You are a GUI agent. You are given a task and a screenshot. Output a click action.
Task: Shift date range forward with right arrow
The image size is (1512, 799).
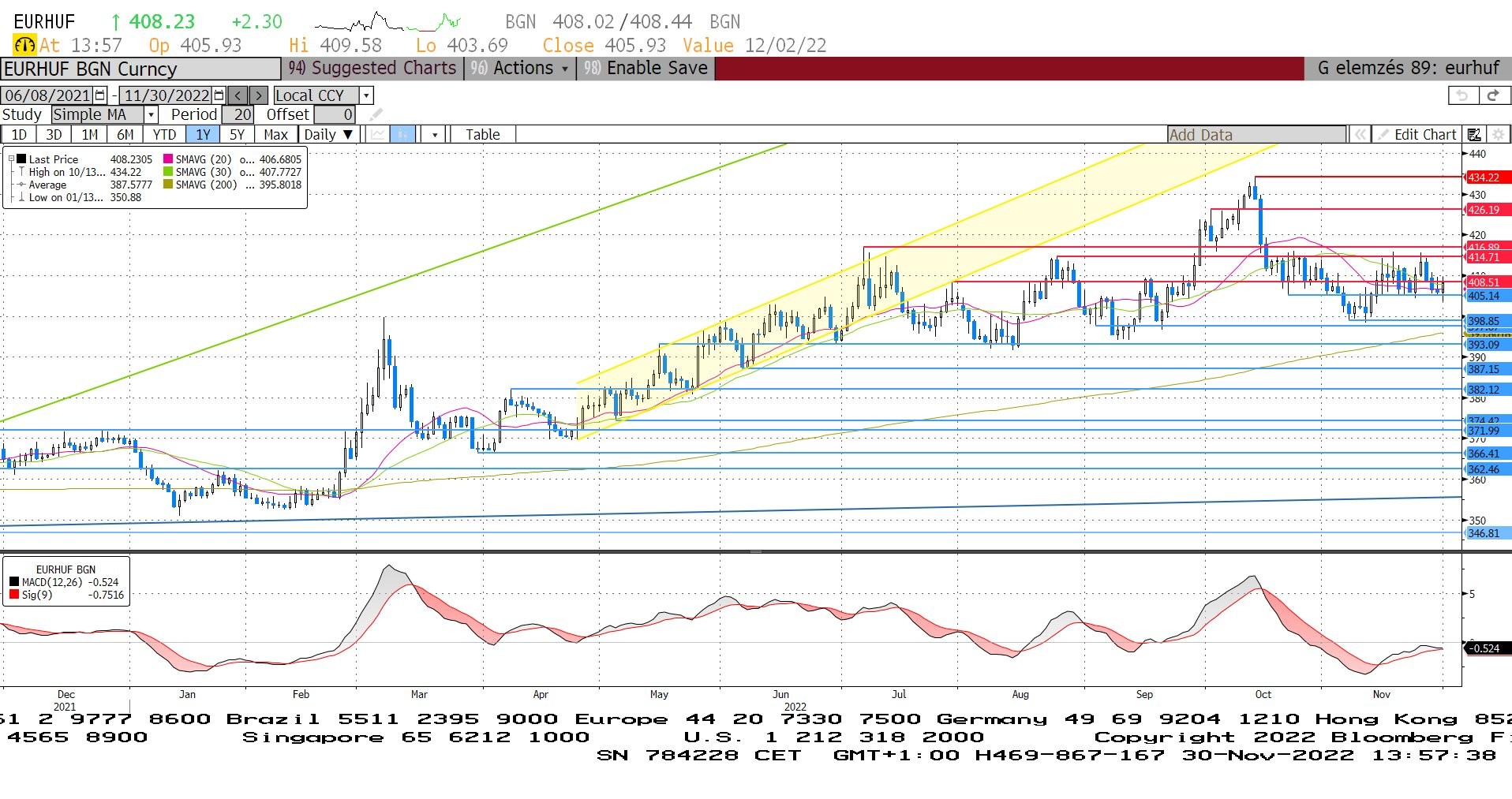point(258,95)
